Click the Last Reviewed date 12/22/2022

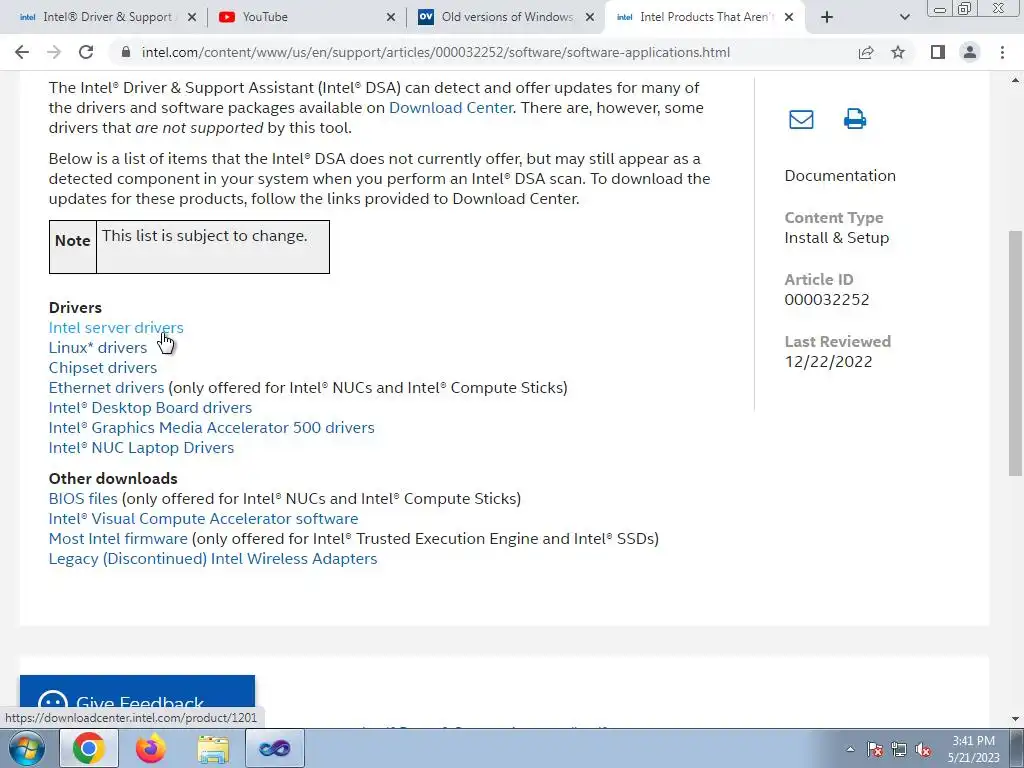[829, 362]
